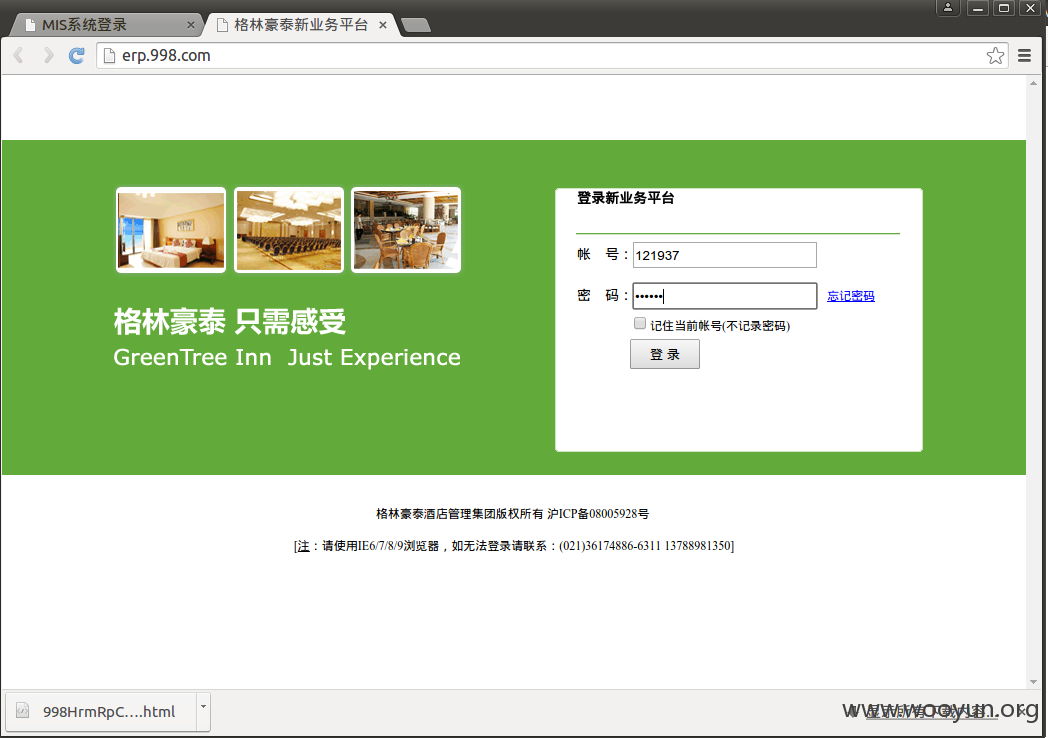Viewport: 1048px width, 738px height.
Task: Open the Chrome hamburger menu
Action: 1024,55
